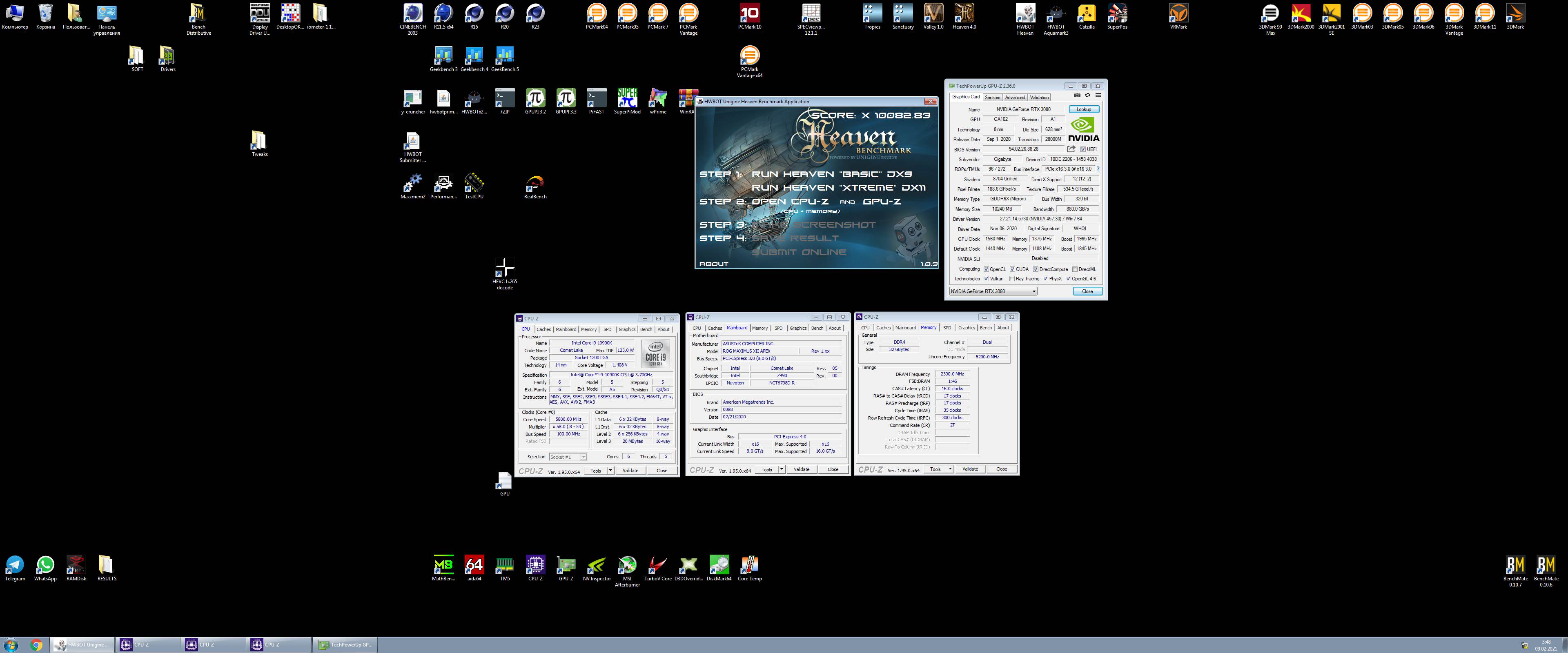Click ABOUT in the Heaven benchmark window
This screenshot has width=1568, height=653.
[x=713, y=264]
